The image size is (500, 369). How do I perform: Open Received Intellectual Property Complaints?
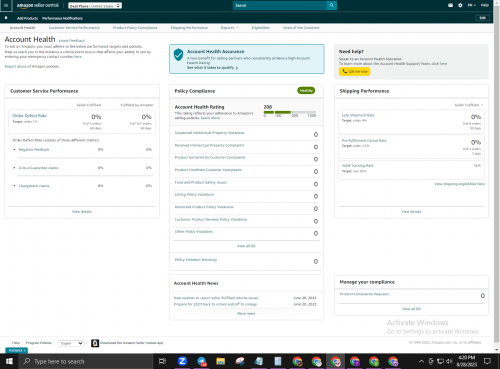(x=209, y=145)
